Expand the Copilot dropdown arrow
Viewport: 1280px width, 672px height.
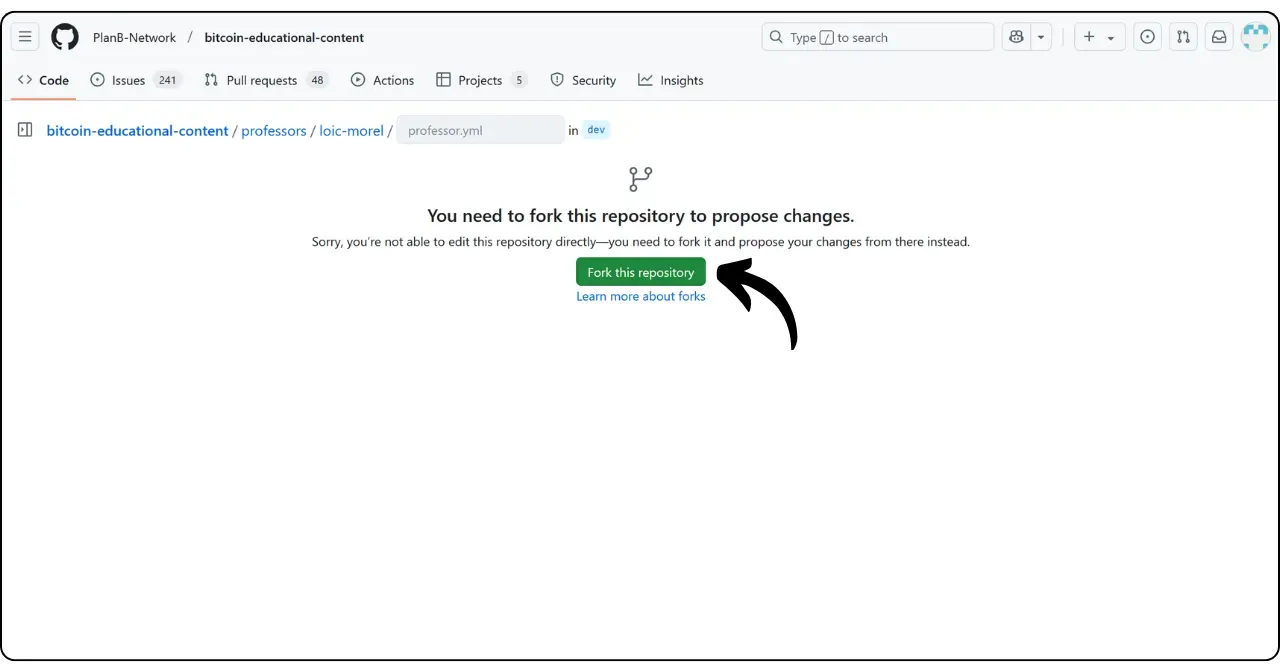click(x=1042, y=37)
